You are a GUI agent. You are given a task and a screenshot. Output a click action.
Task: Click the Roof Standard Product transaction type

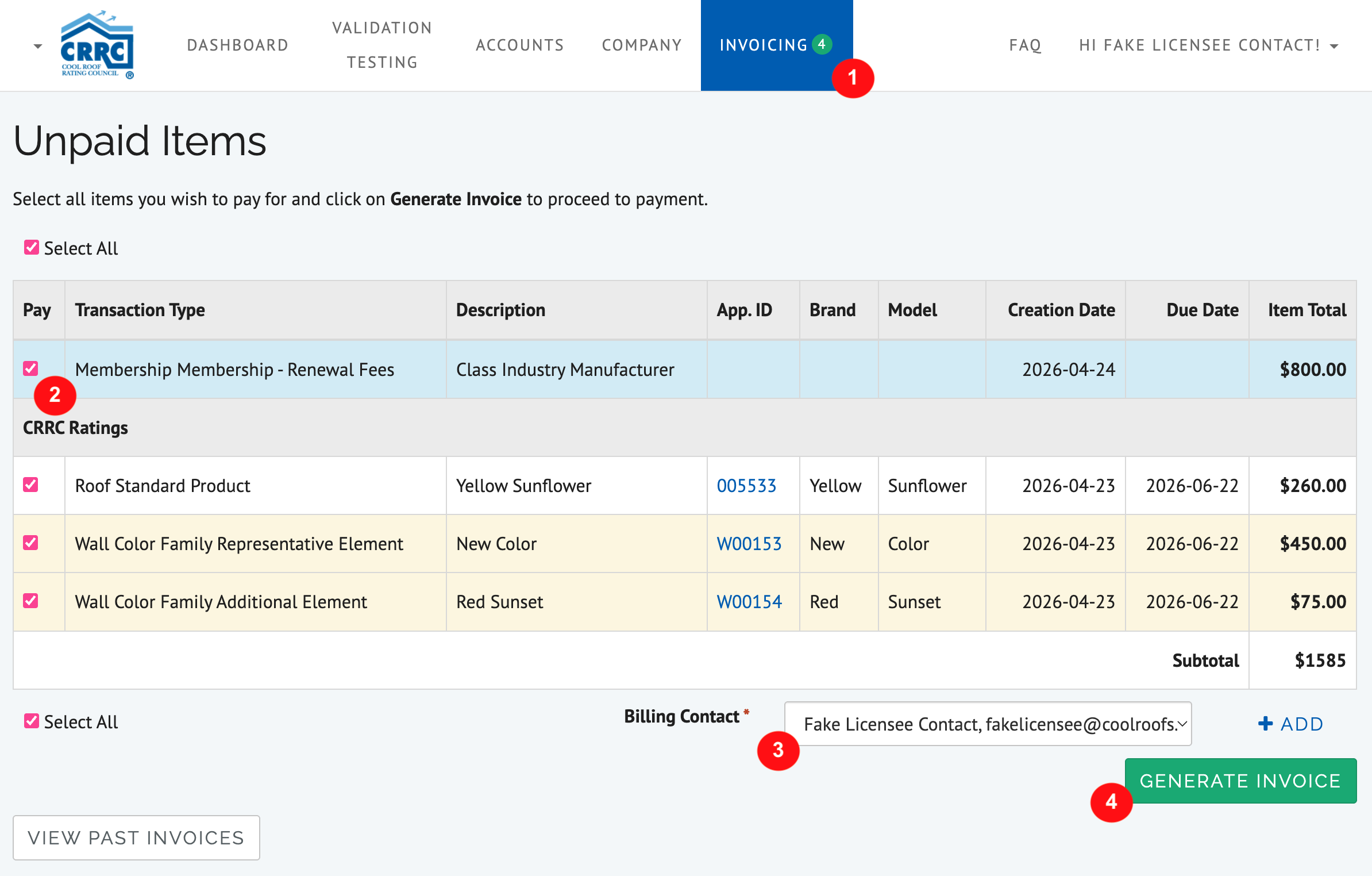(x=163, y=486)
